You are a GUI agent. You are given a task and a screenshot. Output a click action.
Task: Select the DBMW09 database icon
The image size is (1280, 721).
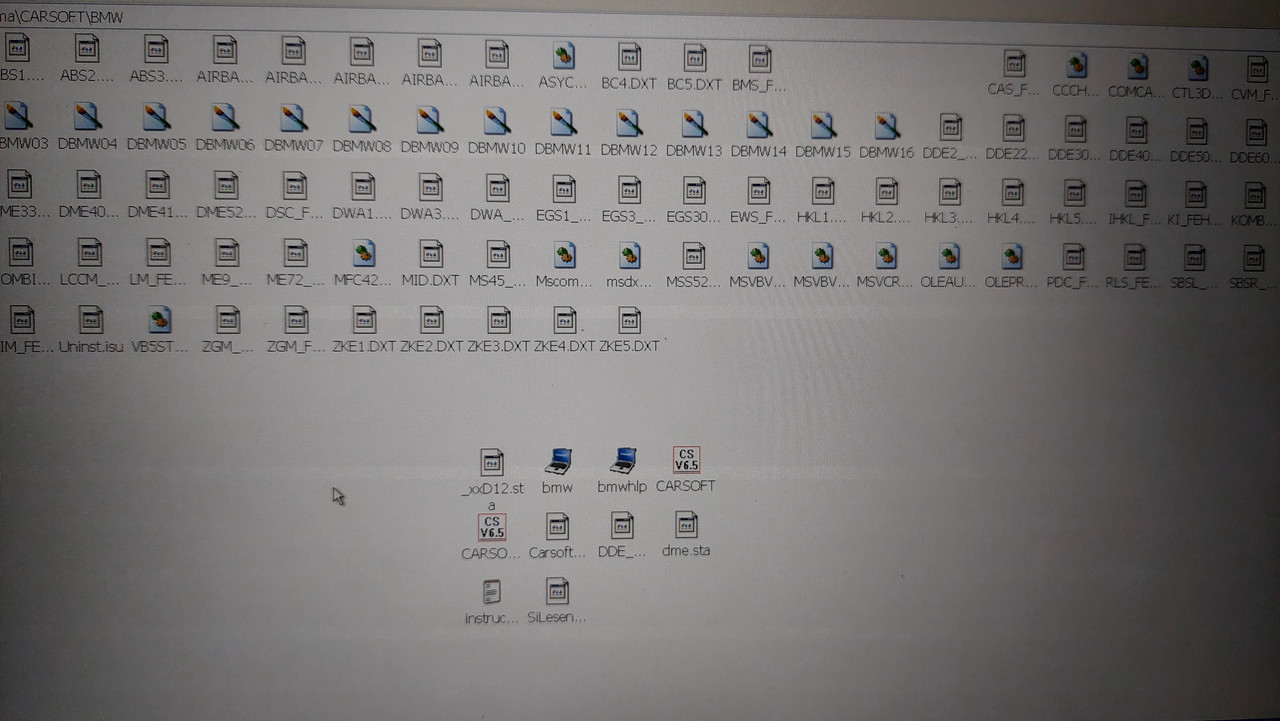pyautogui.click(x=430, y=121)
